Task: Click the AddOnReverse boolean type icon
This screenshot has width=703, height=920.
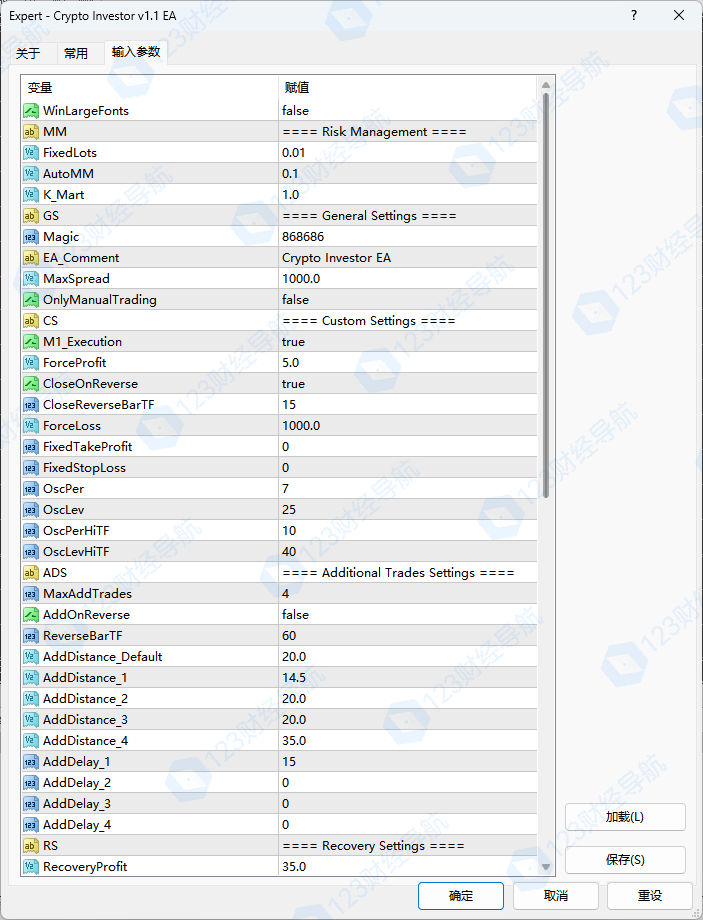Action: point(31,615)
